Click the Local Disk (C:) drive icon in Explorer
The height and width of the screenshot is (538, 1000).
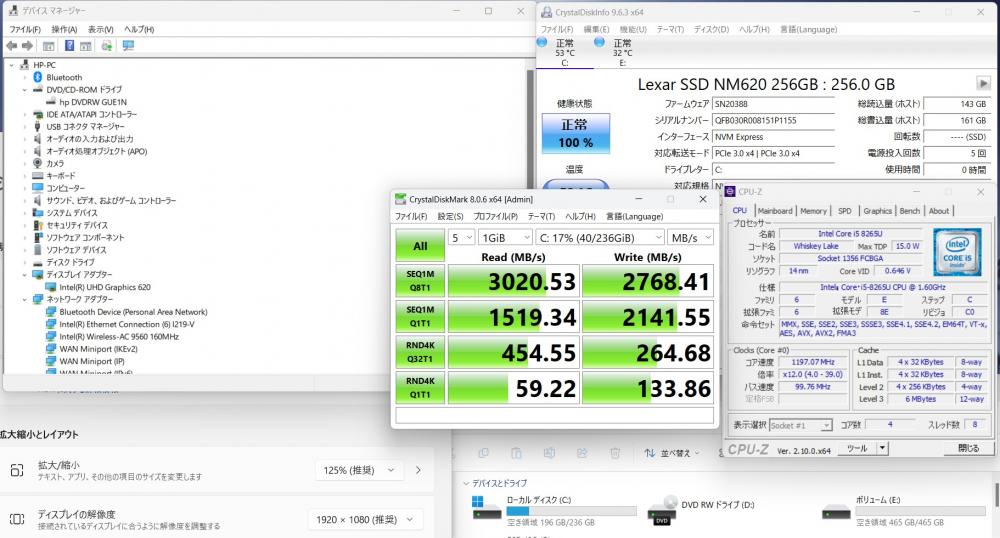487,508
